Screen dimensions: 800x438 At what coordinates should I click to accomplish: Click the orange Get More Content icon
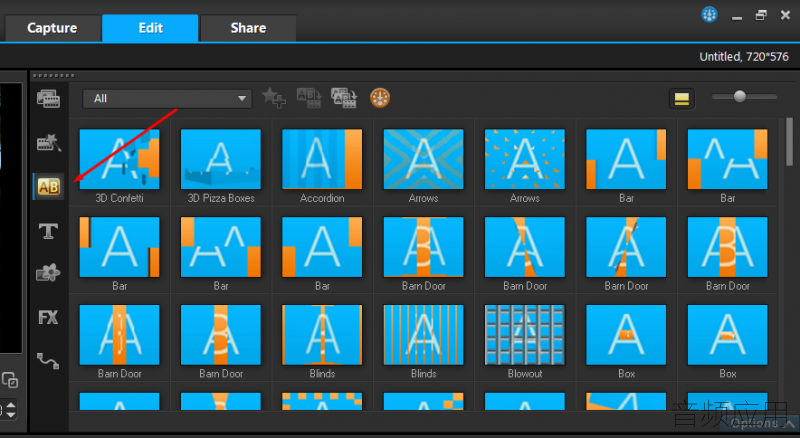point(380,98)
